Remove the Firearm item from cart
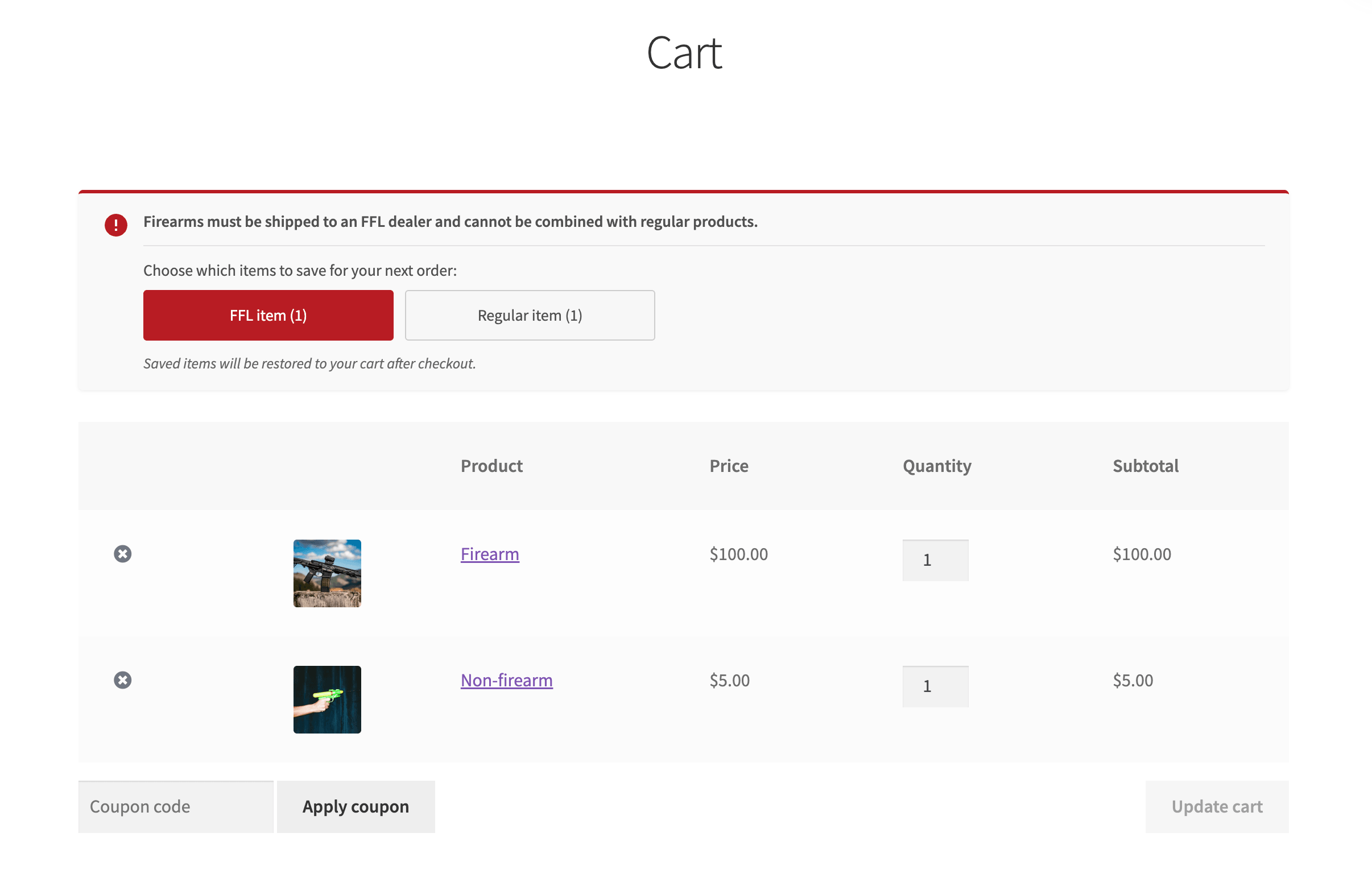Viewport: 1372px width, 895px height. coord(123,555)
